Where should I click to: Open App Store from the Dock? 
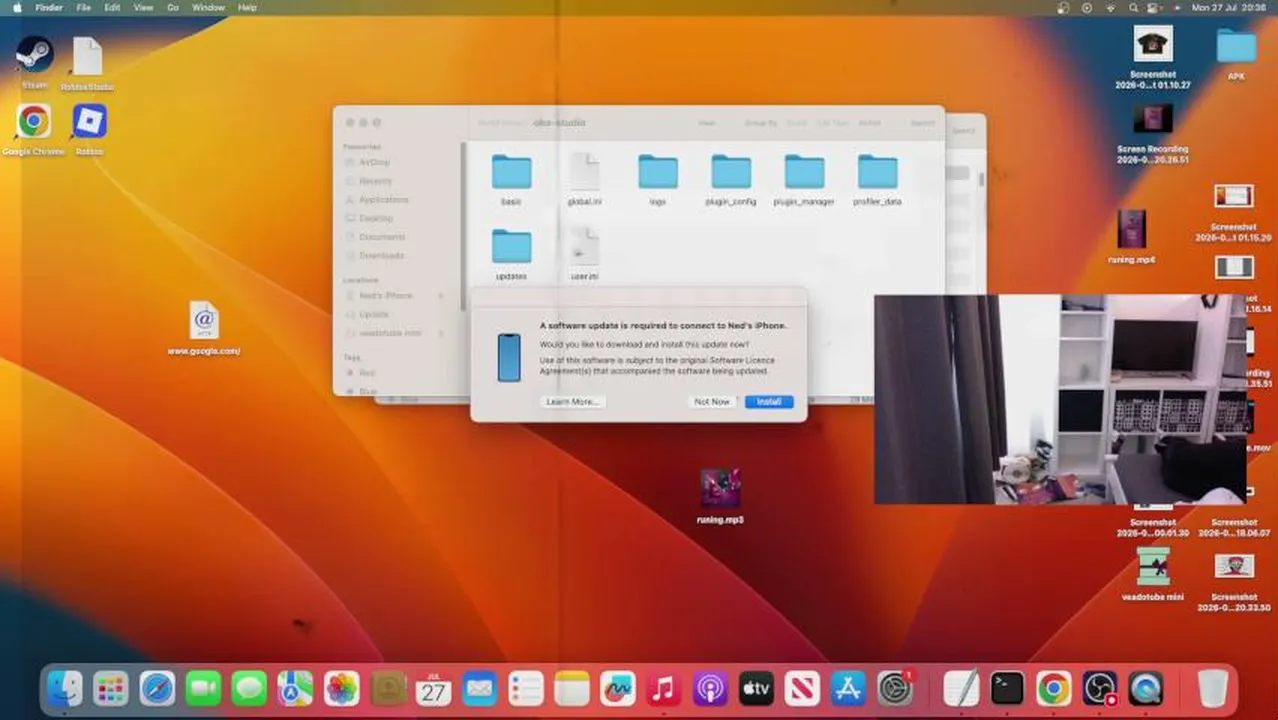point(848,688)
